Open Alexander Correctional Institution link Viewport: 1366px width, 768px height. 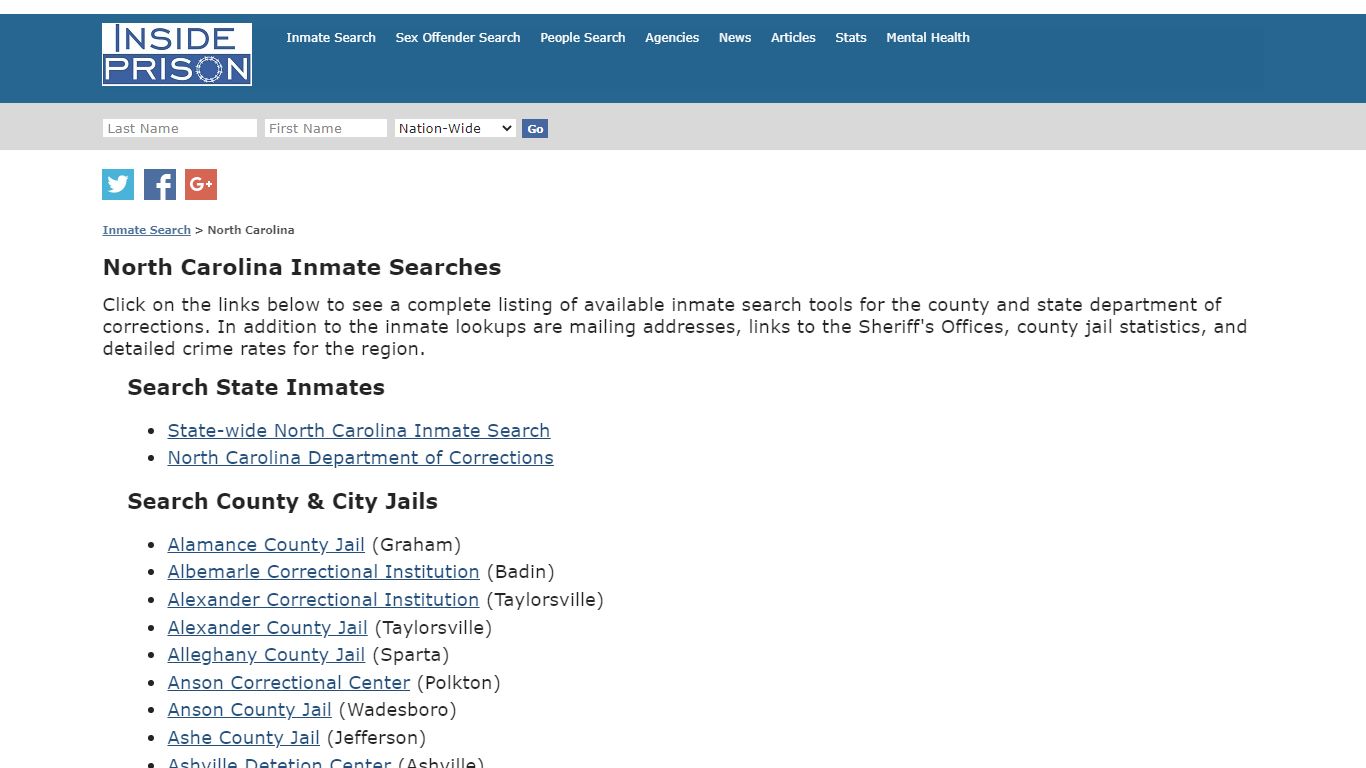coord(323,599)
